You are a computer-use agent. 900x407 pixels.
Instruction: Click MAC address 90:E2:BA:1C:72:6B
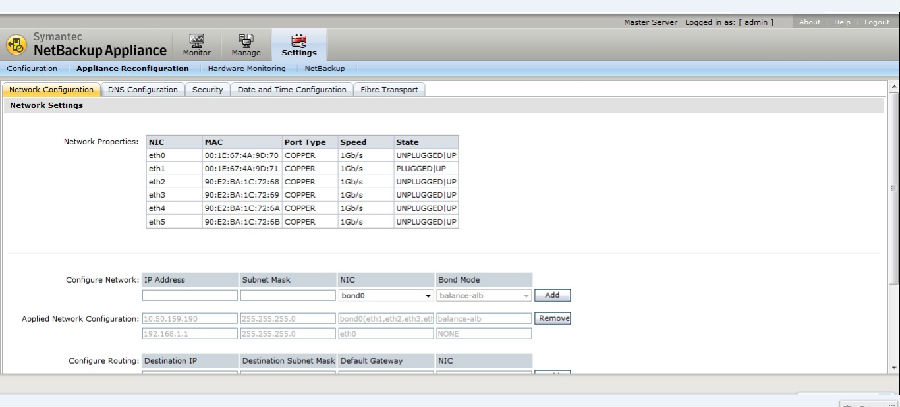coord(242,222)
